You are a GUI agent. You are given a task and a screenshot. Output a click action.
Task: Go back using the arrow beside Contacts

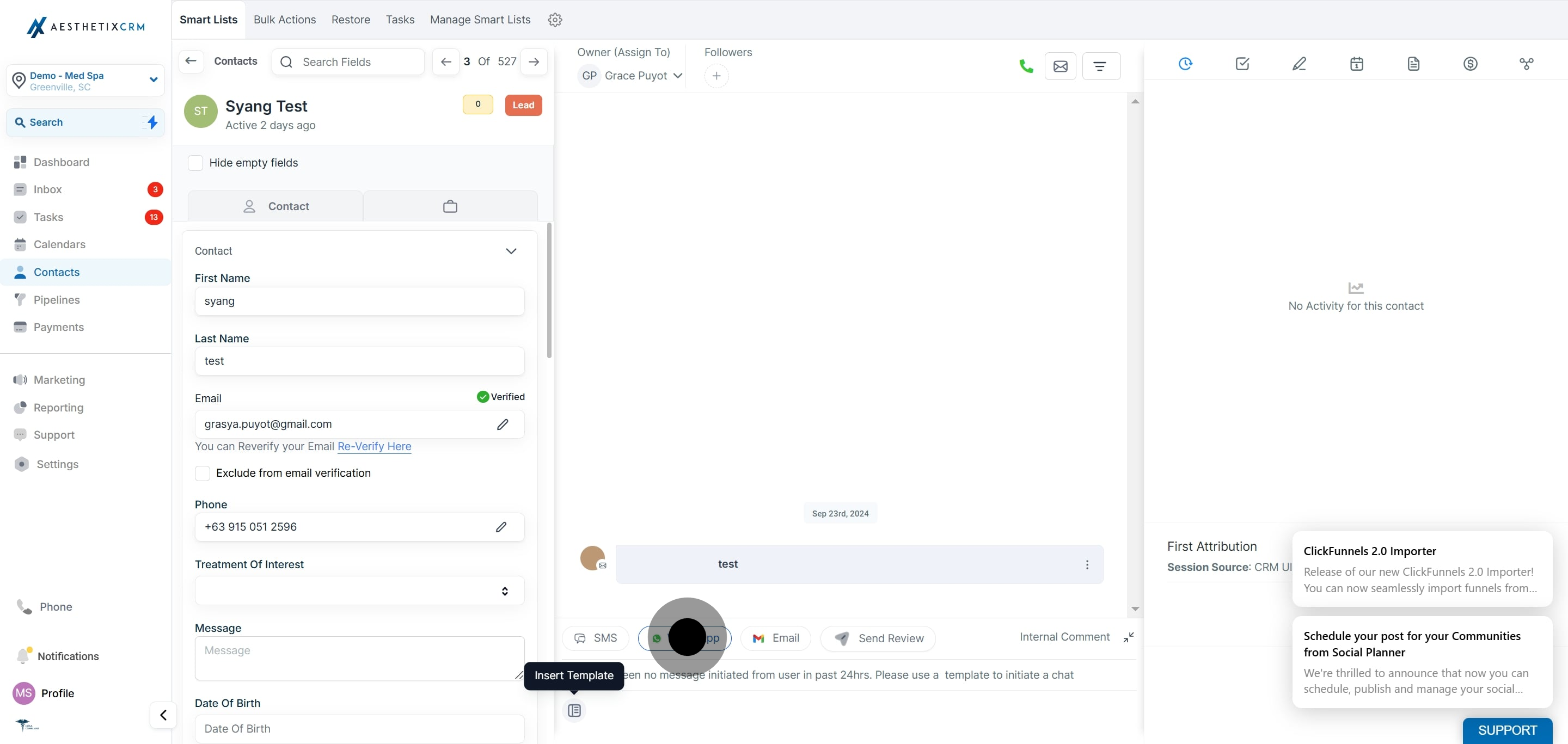pos(191,61)
